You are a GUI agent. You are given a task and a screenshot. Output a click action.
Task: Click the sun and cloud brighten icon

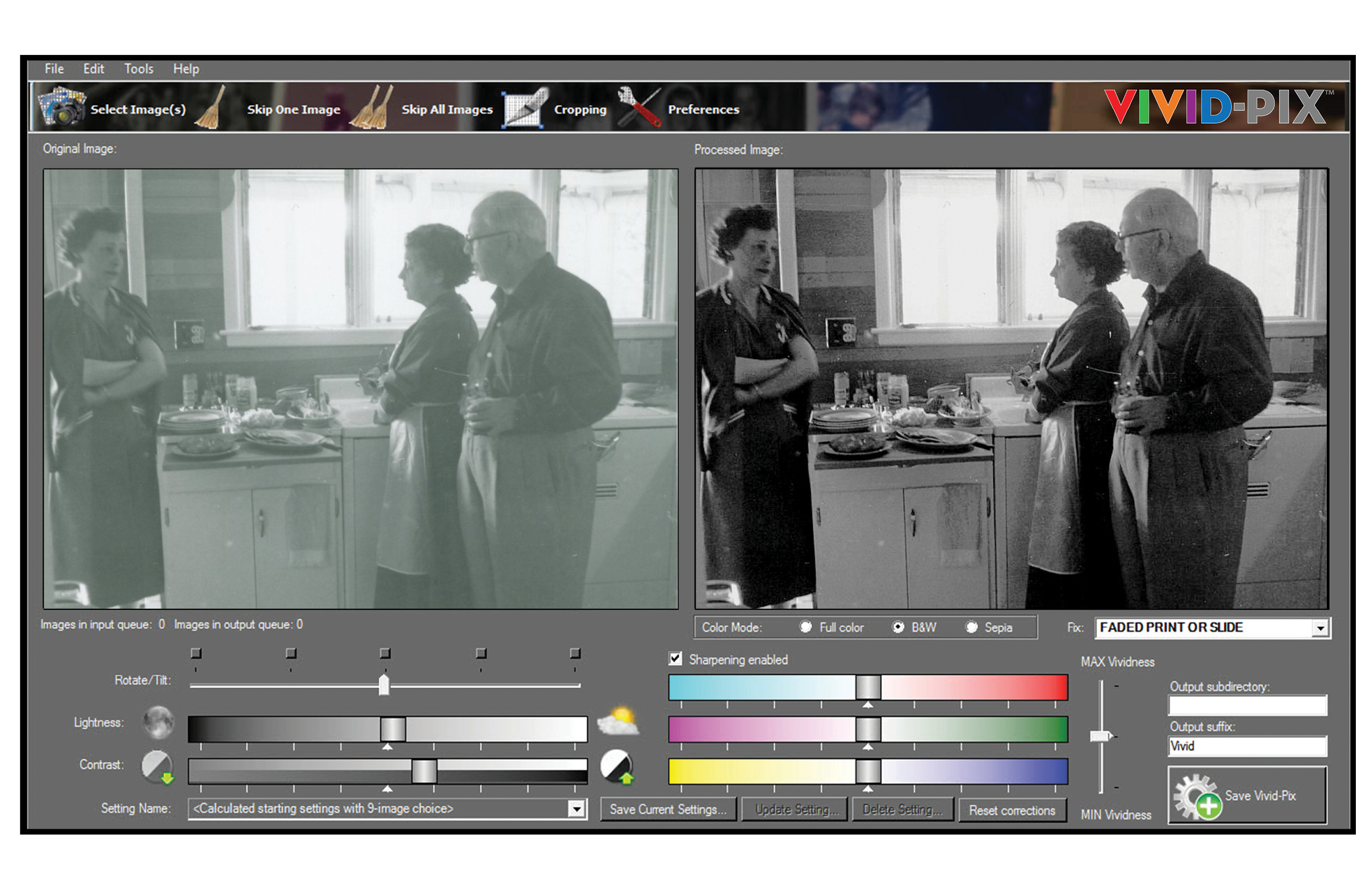pyautogui.click(x=618, y=721)
